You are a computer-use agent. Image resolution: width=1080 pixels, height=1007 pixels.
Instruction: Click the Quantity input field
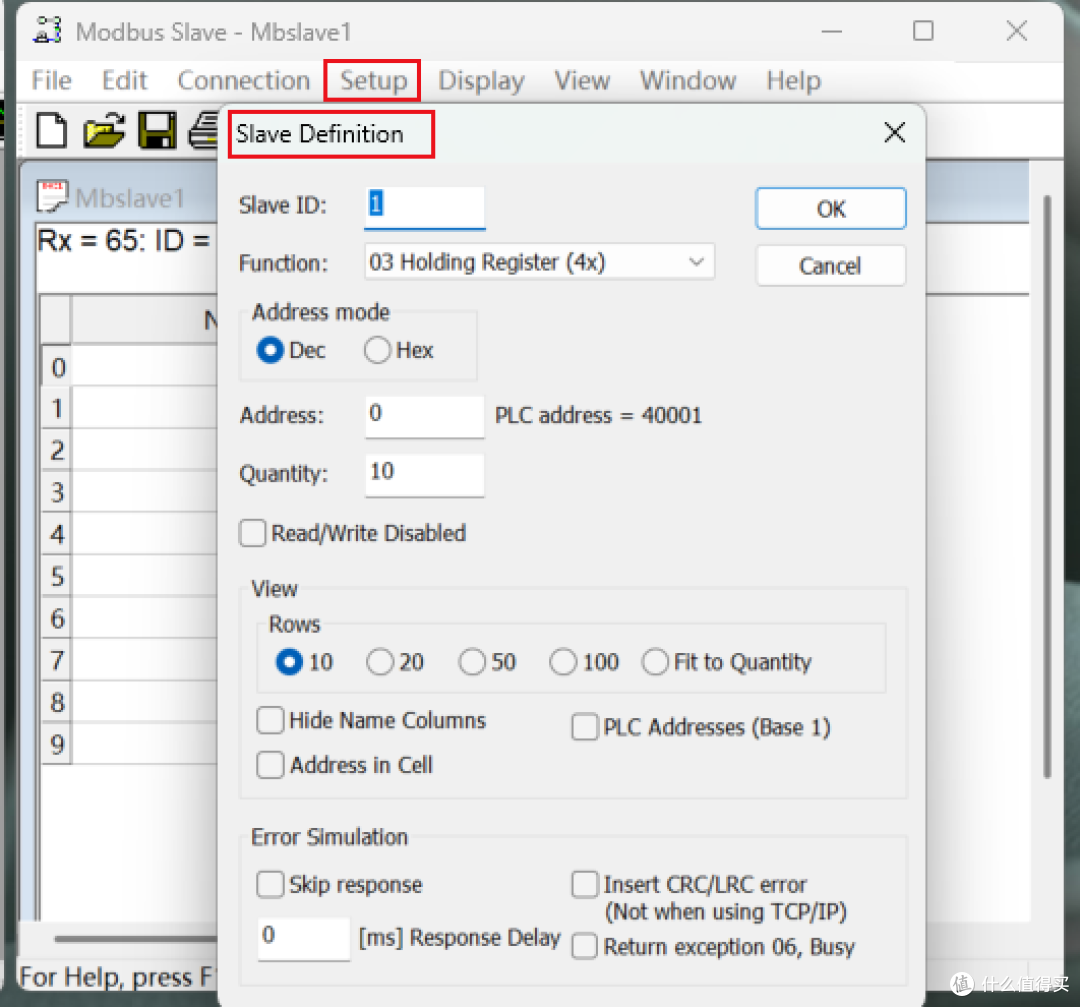[424, 475]
